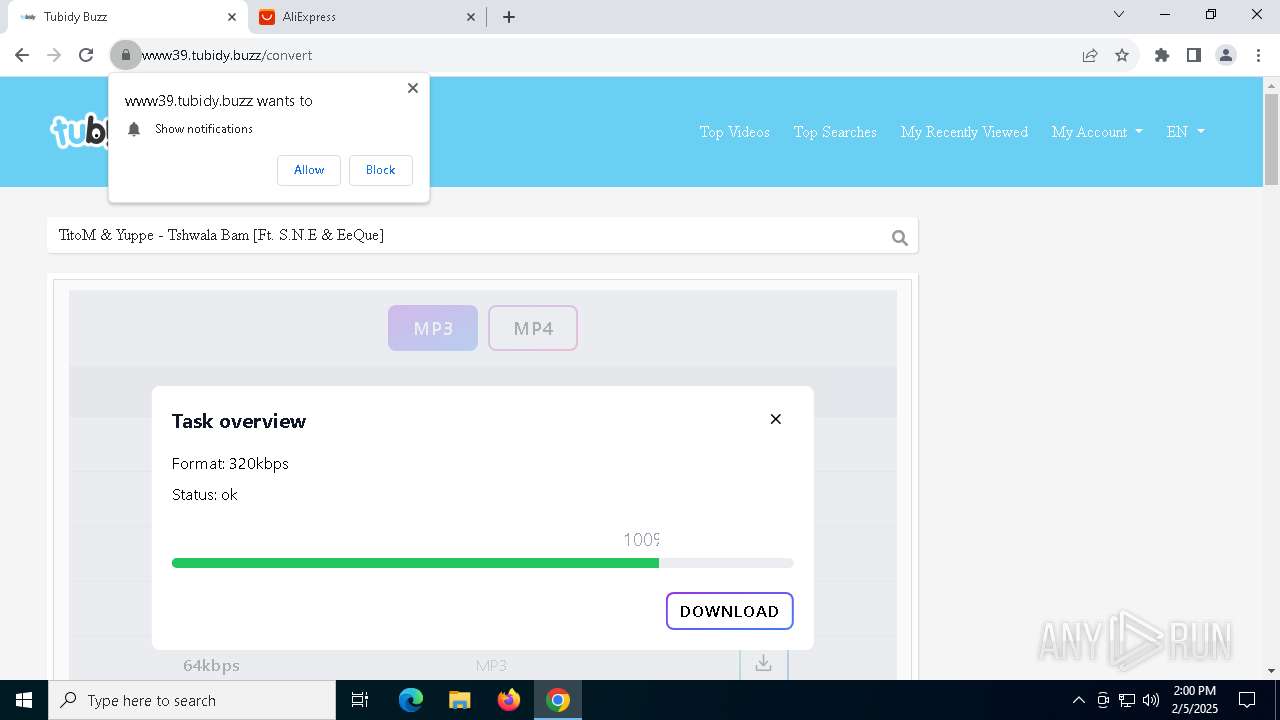Open Task View from taskbar
Image resolution: width=1280 pixels, height=720 pixels.
tap(361, 700)
